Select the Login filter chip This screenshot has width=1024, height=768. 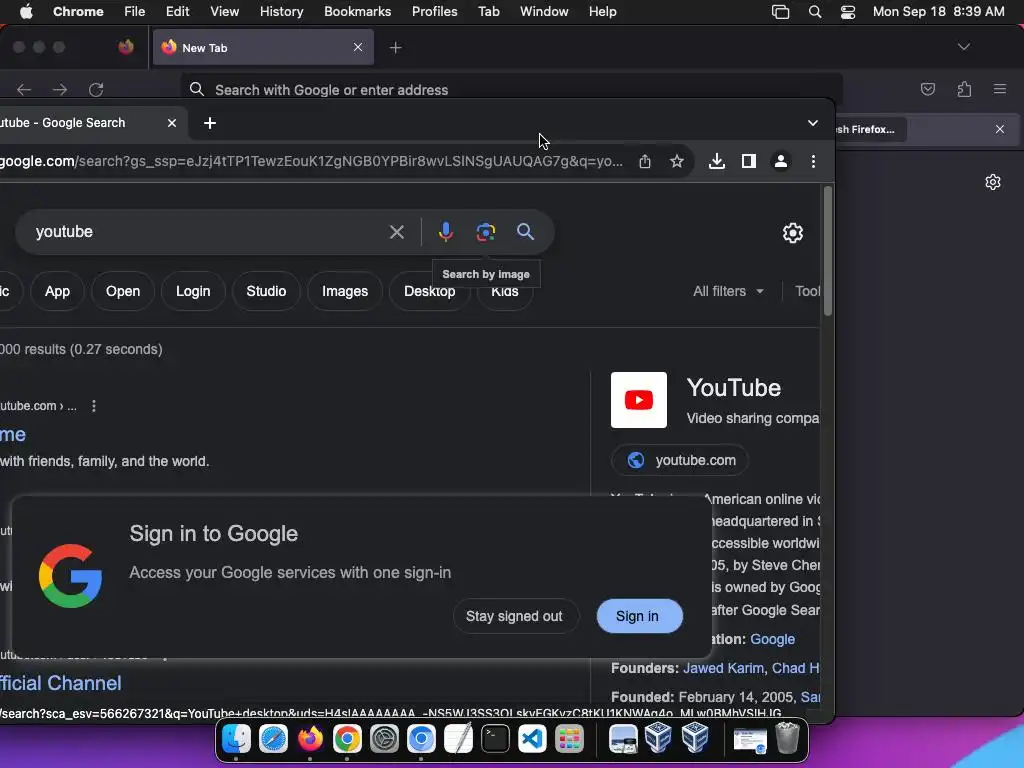[193, 291]
